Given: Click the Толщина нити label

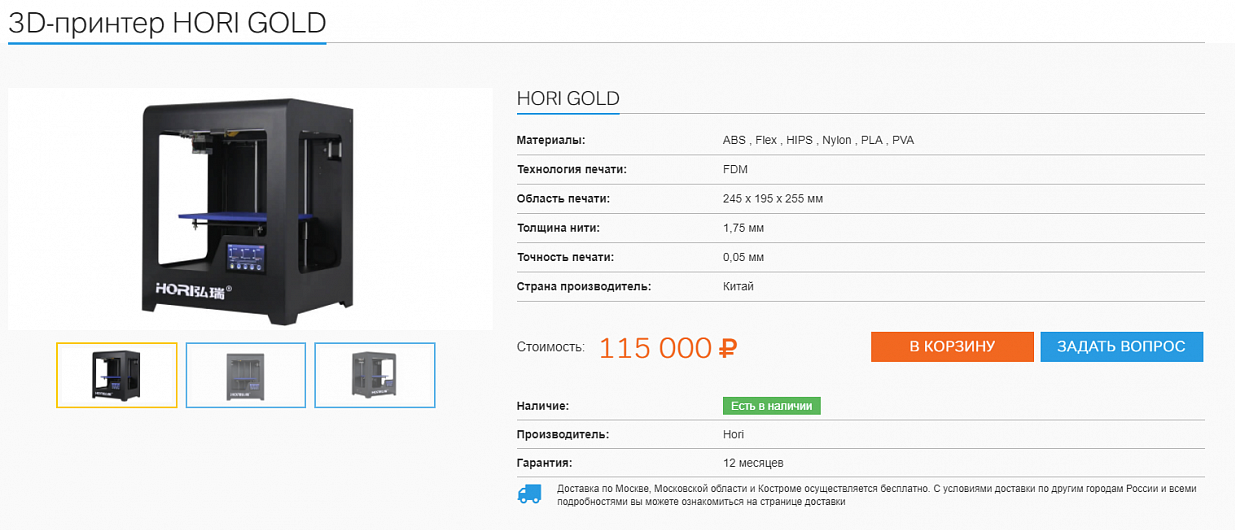Looking at the screenshot, I should [560, 228].
